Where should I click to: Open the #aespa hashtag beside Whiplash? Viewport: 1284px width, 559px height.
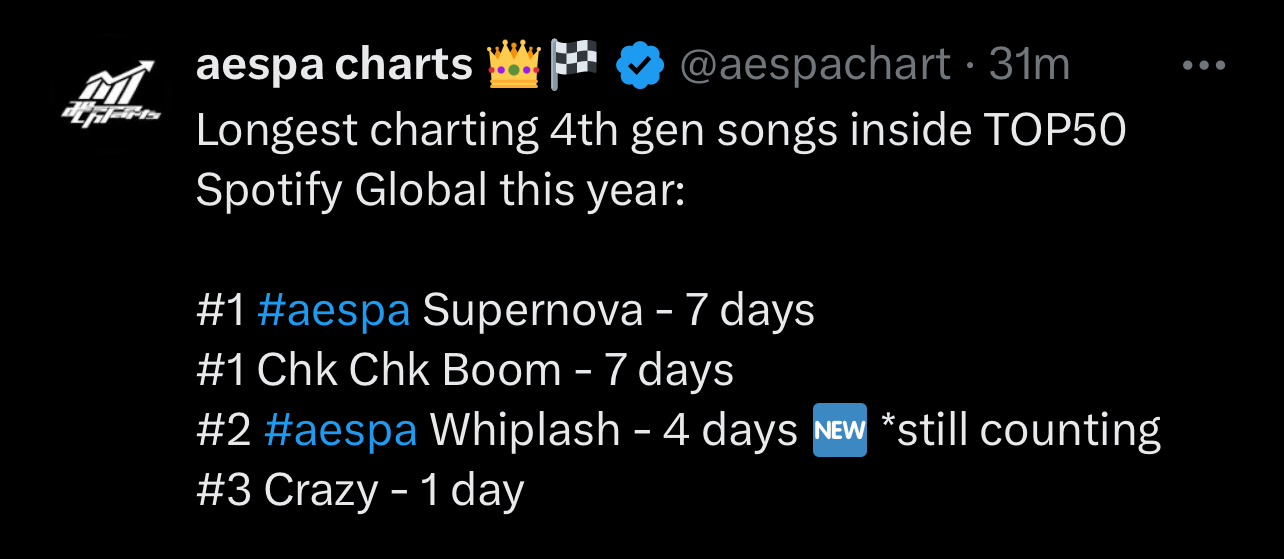[x=340, y=431]
